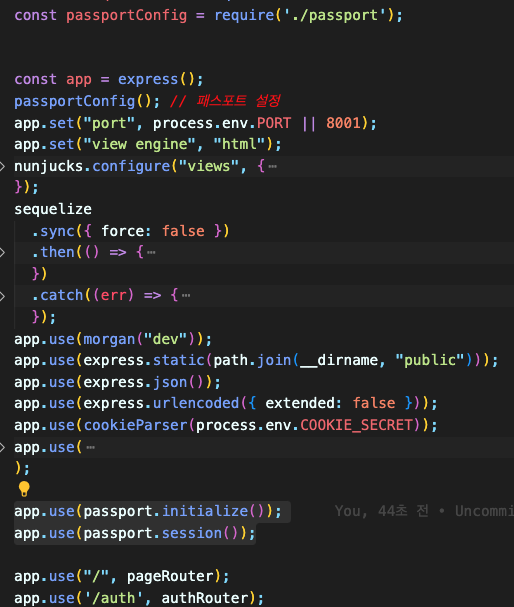Click the "views" string in nunjucks.configure
The width and height of the screenshot is (514, 607).
(x=209, y=166)
